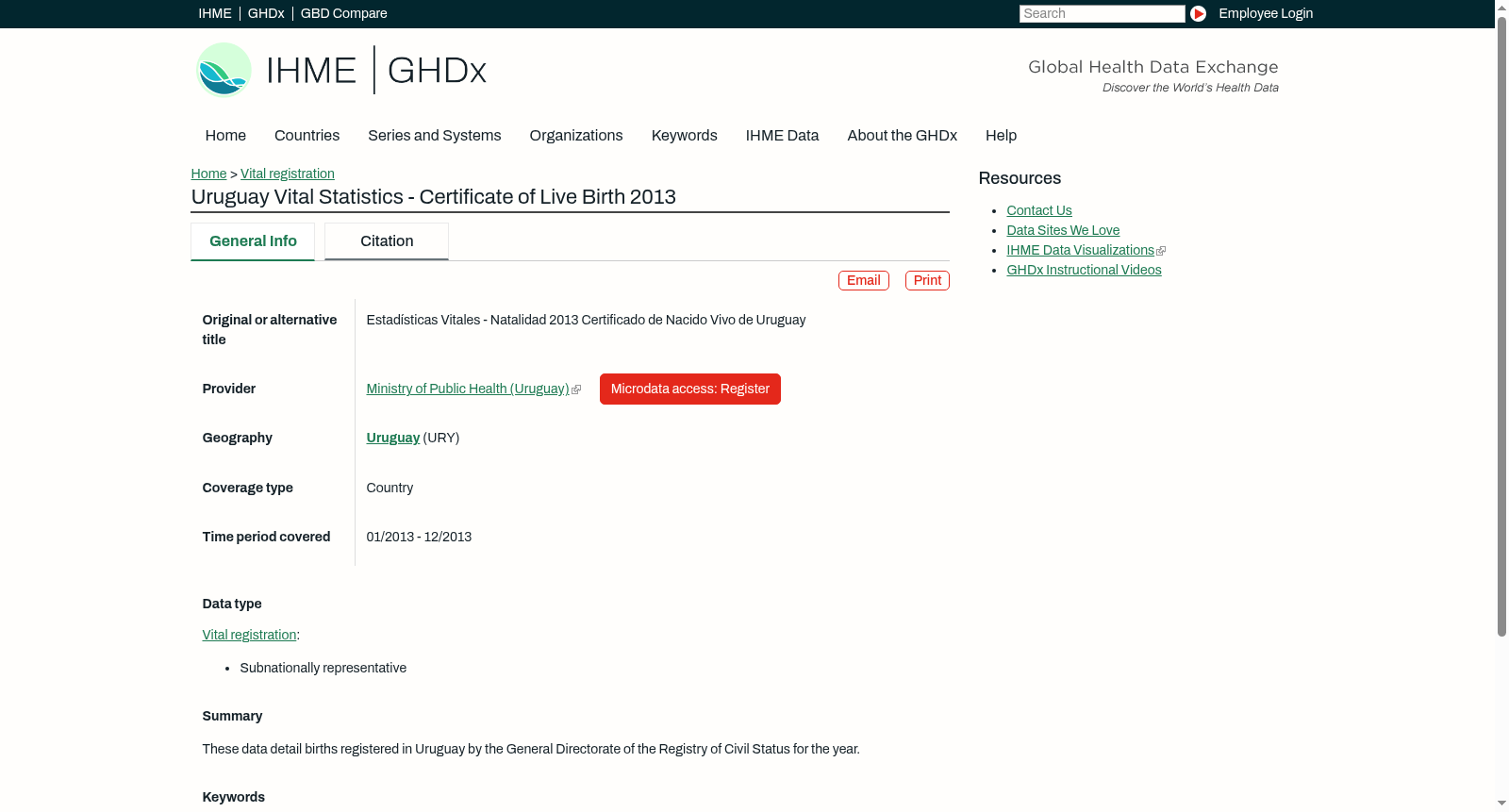Click the Home breadcrumb link
This screenshot has height=812, width=1509.
click(208, 174)
